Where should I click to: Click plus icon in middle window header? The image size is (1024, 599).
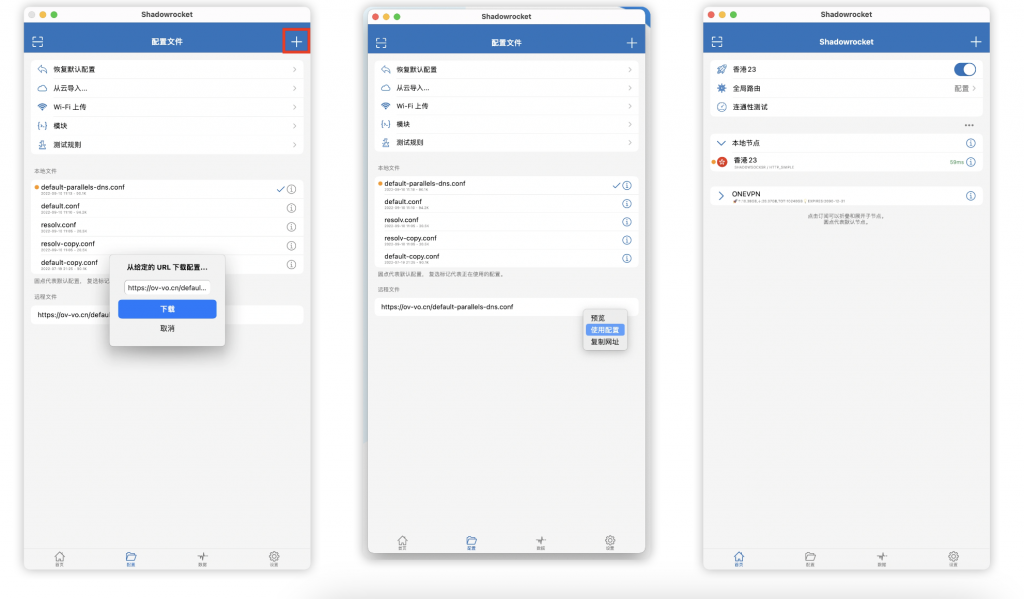pyautogui.click(x=632, y=43)
